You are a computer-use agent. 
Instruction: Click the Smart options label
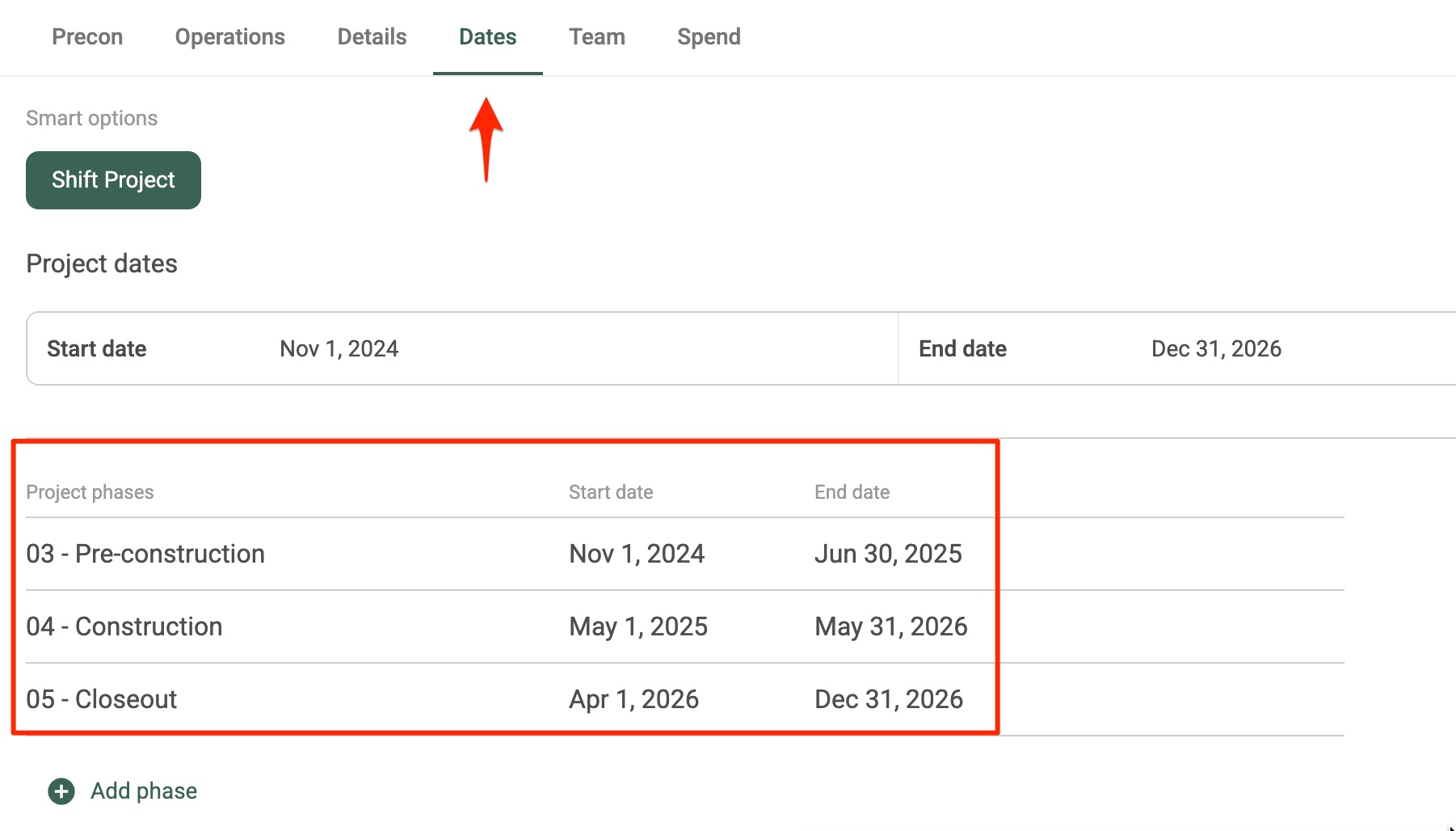pos(91,118)
